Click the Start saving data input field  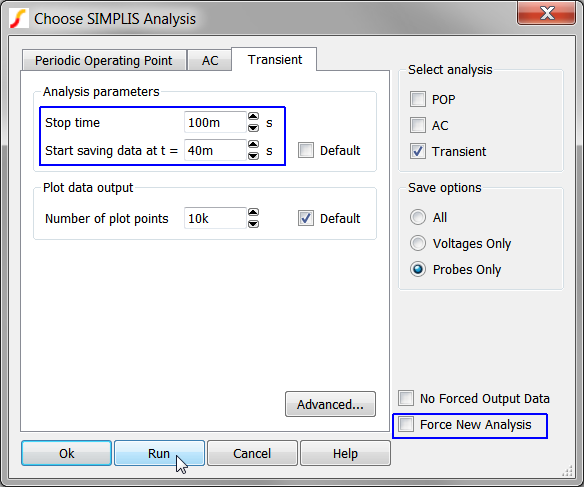point(215,150)
